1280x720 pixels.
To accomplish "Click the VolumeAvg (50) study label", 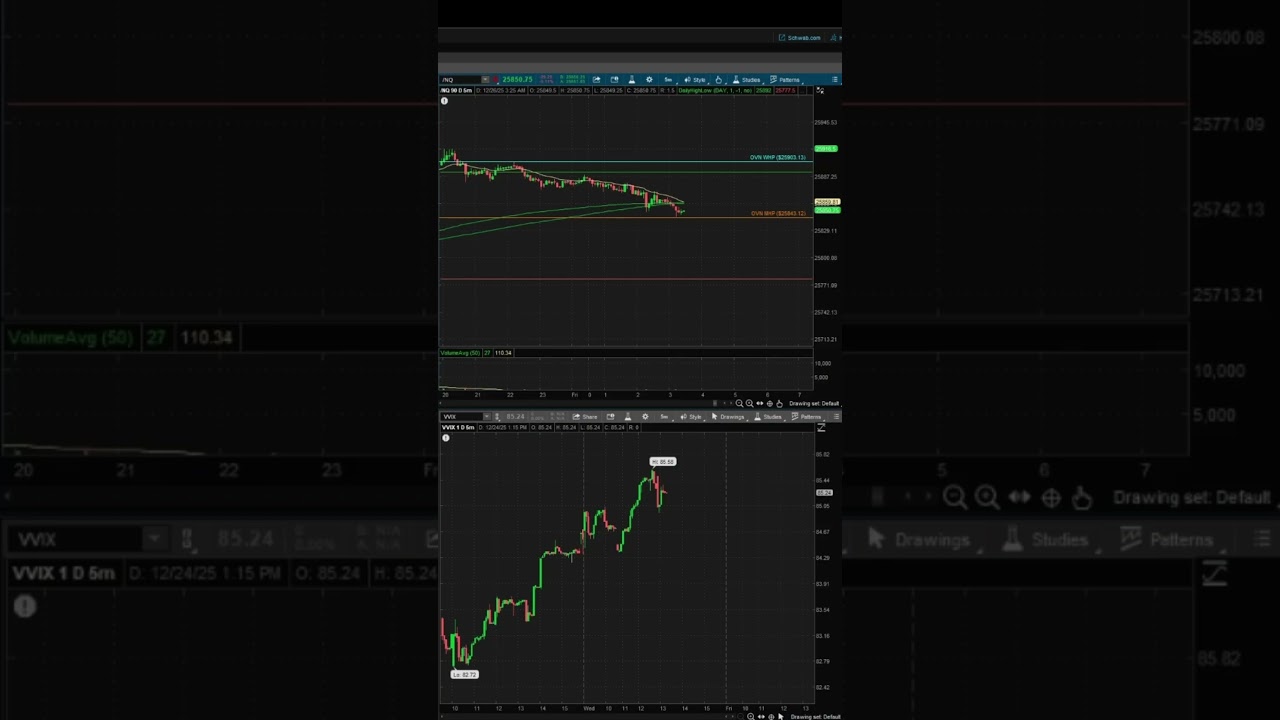I will click(461, 352).
